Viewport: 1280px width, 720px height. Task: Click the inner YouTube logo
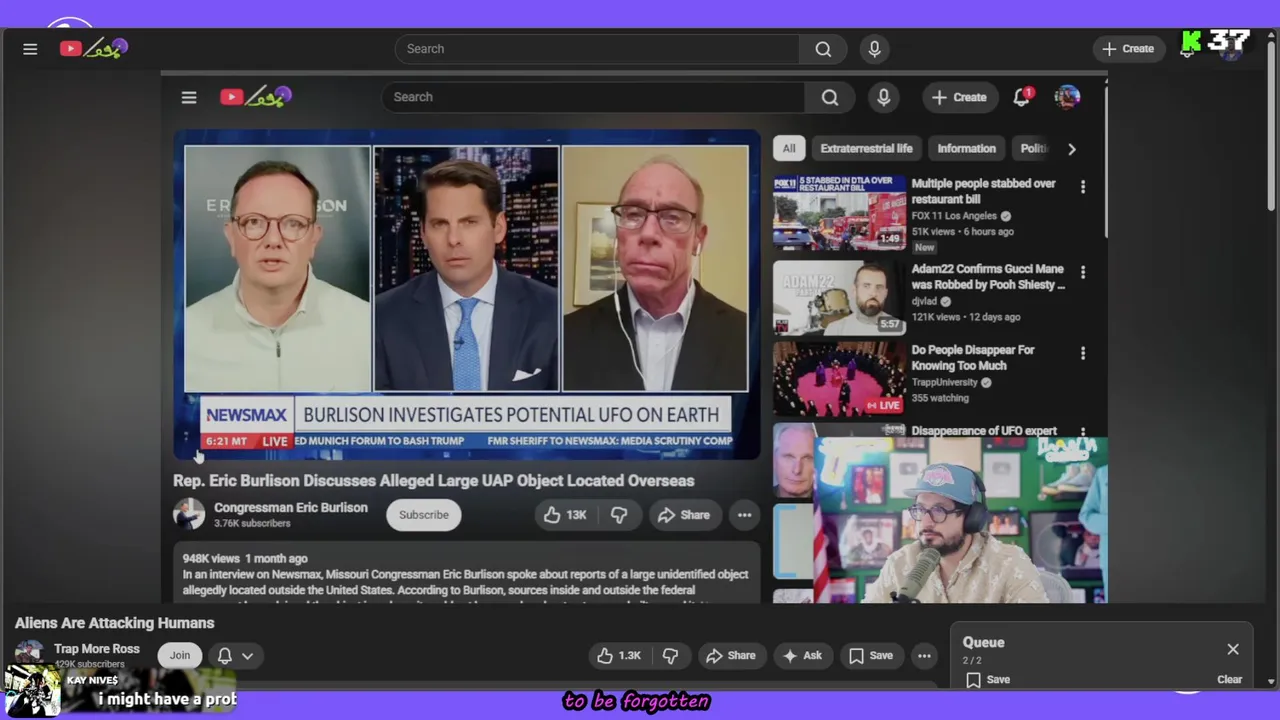click(x=256, y=97)
